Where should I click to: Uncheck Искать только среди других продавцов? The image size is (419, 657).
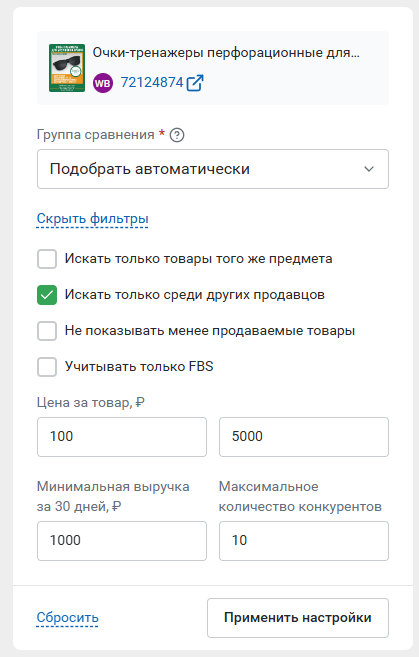(47, 295)
